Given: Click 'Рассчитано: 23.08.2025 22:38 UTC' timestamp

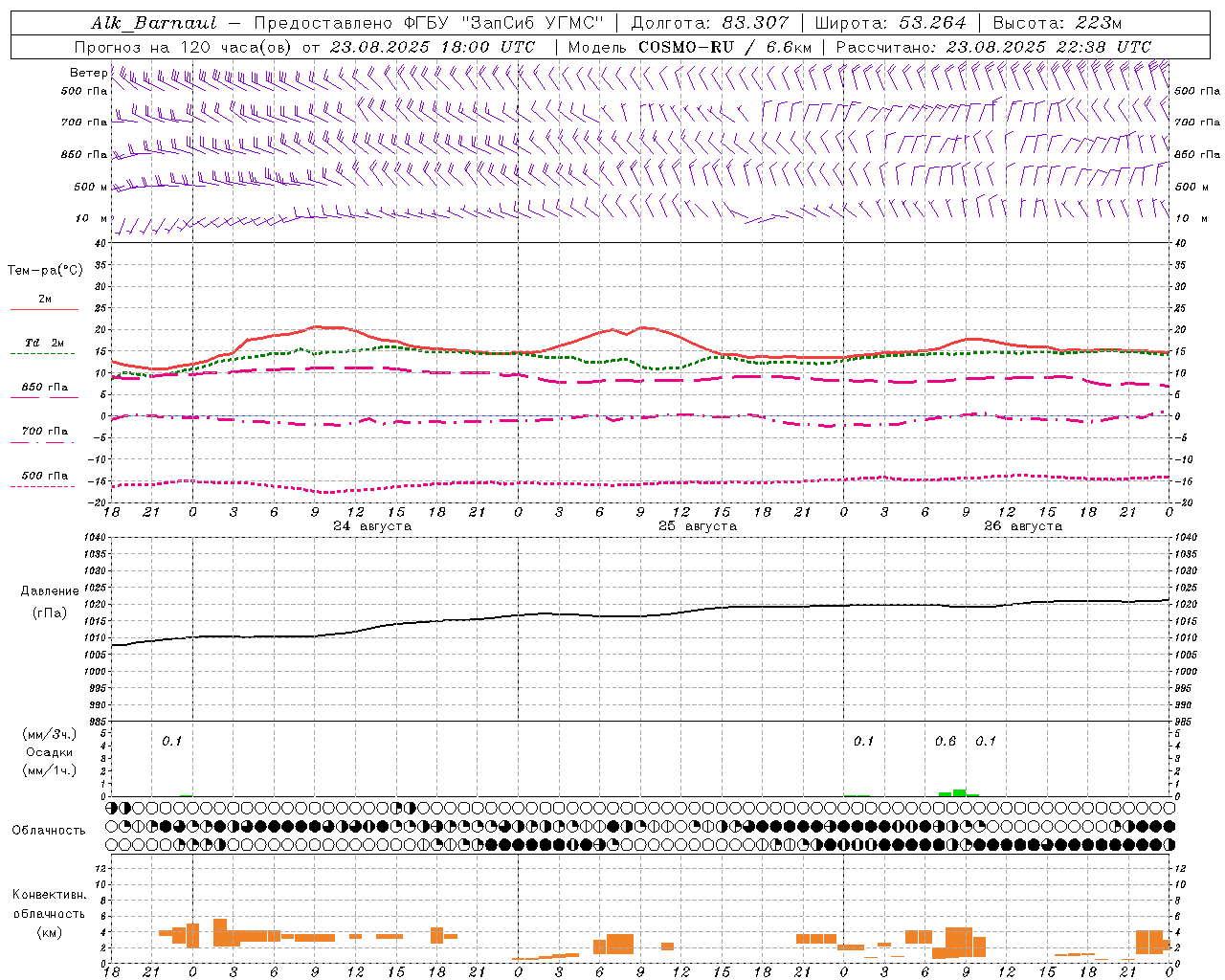Looking at the screenshot, I should 993,47.
